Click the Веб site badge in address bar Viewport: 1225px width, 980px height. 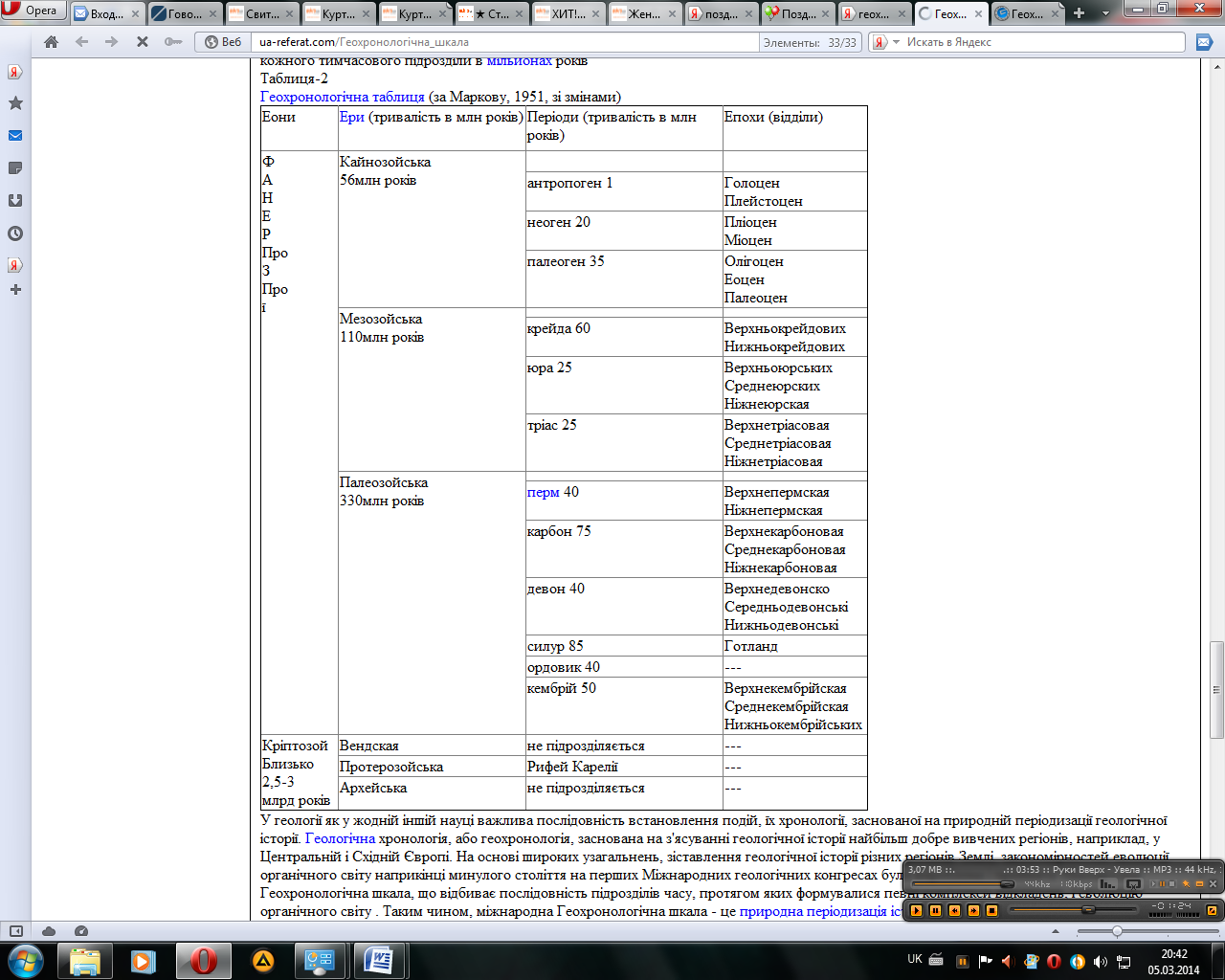224,42
